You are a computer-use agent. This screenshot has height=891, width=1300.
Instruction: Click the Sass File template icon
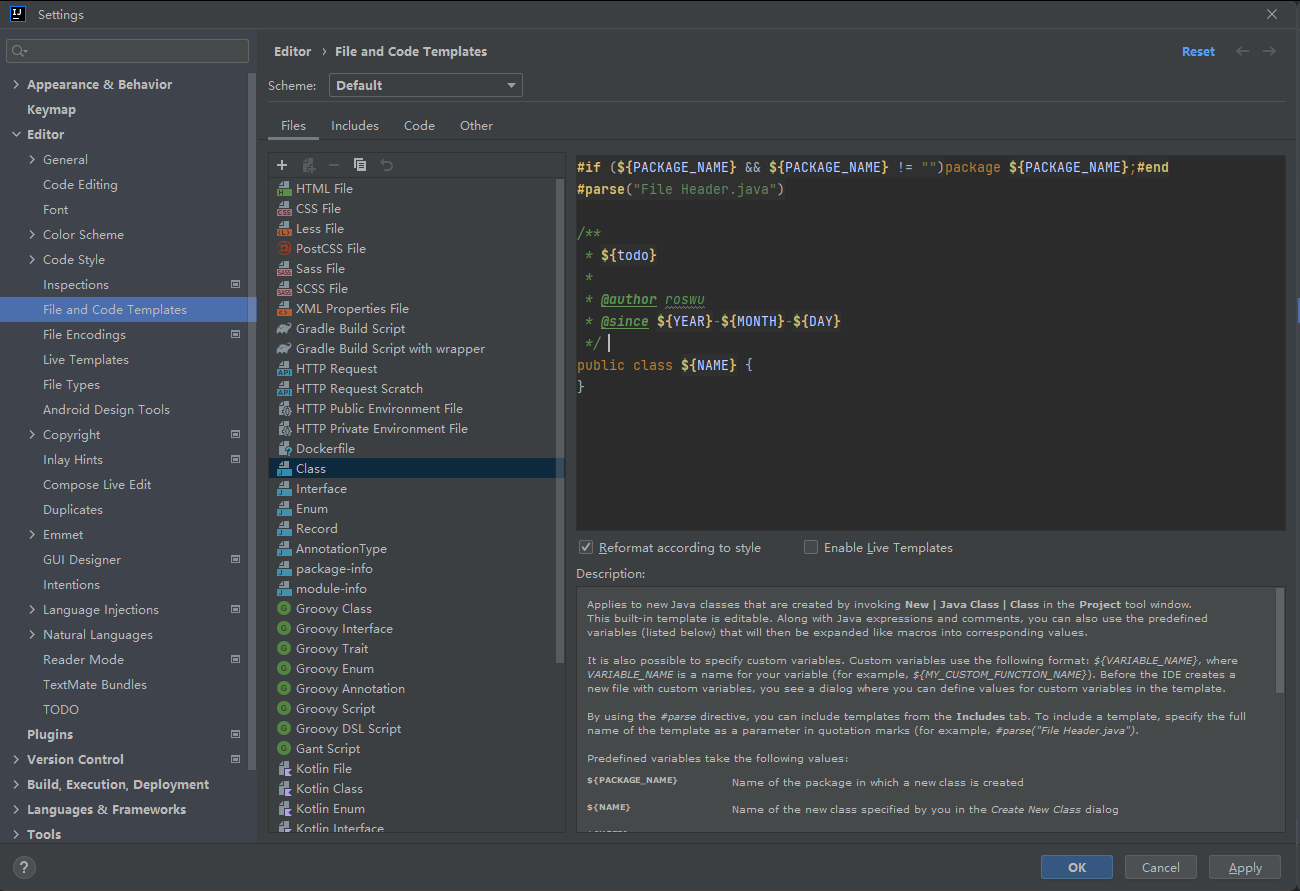[284, 268]
